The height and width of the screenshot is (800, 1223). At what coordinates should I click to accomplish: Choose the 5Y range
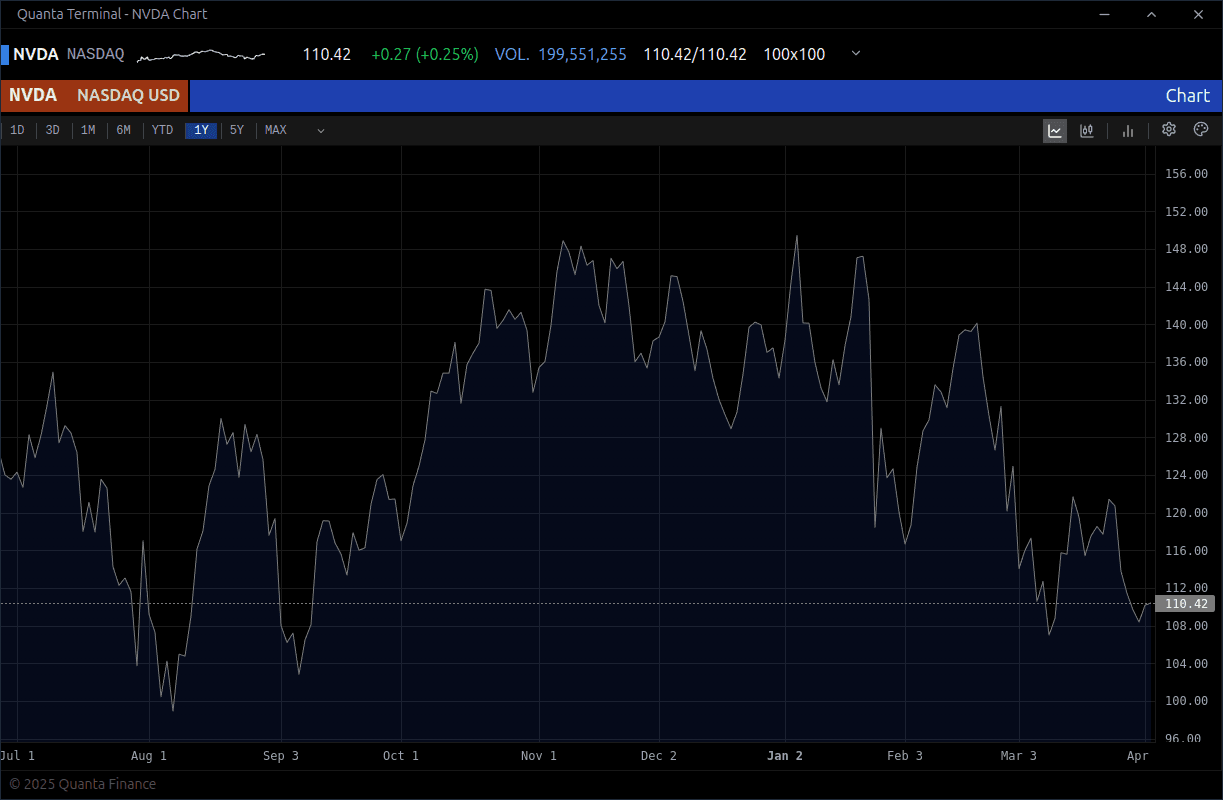click(x=237, y=130)
